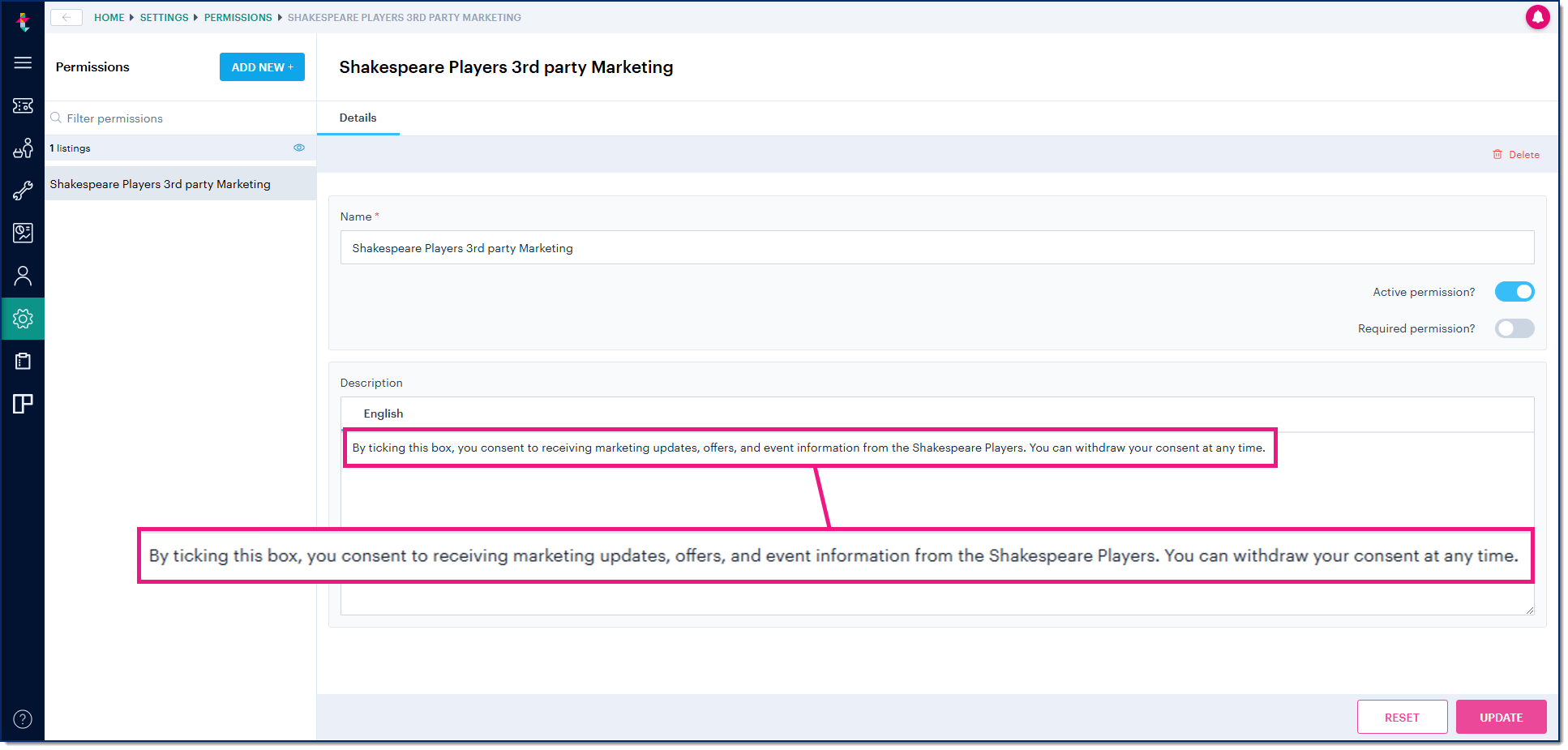Click the trash icon next to Delete
The image size is (1568, 750).
pos(1497,154)
